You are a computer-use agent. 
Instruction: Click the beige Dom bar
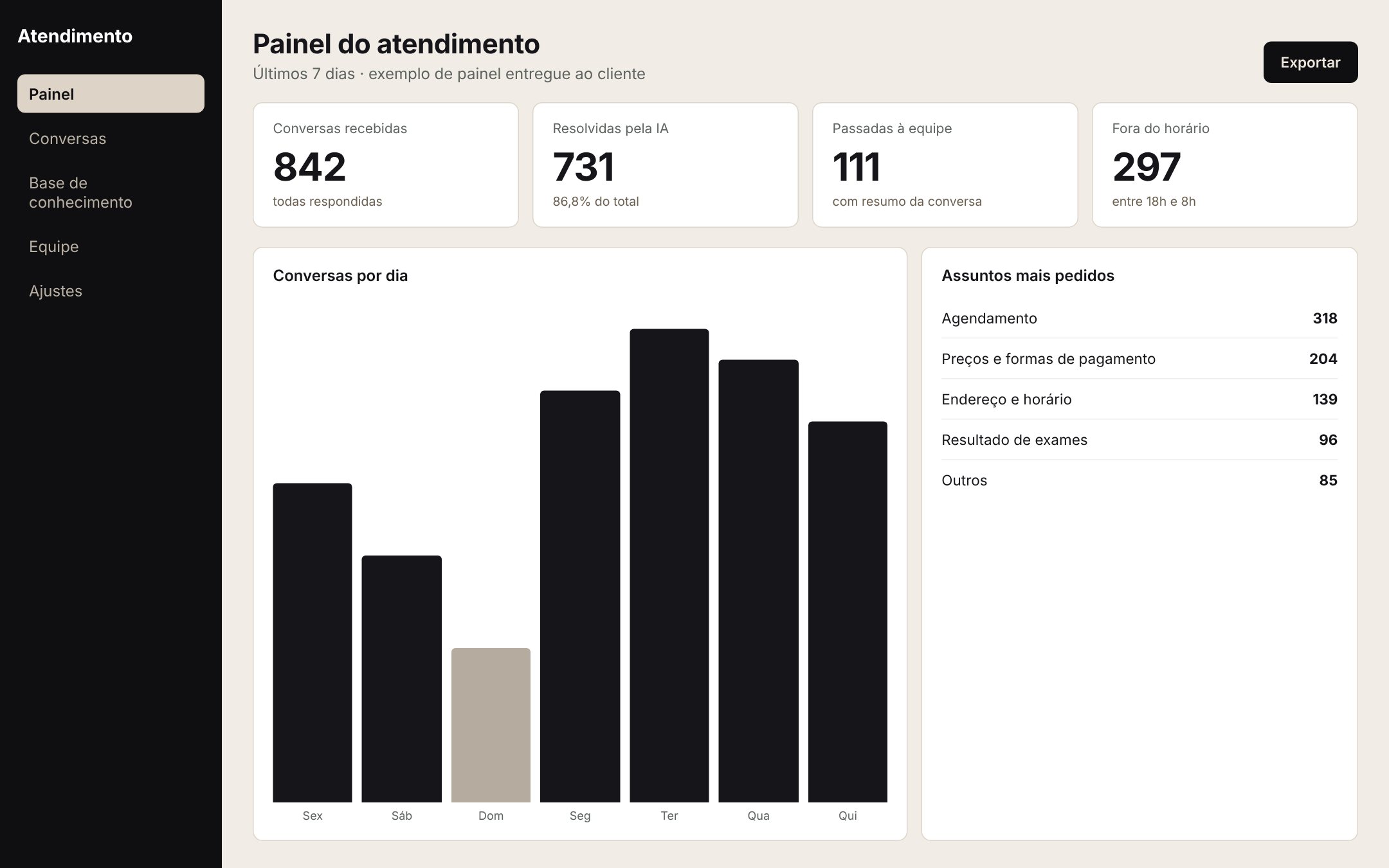pyautogui.click(x=491, y=725)
